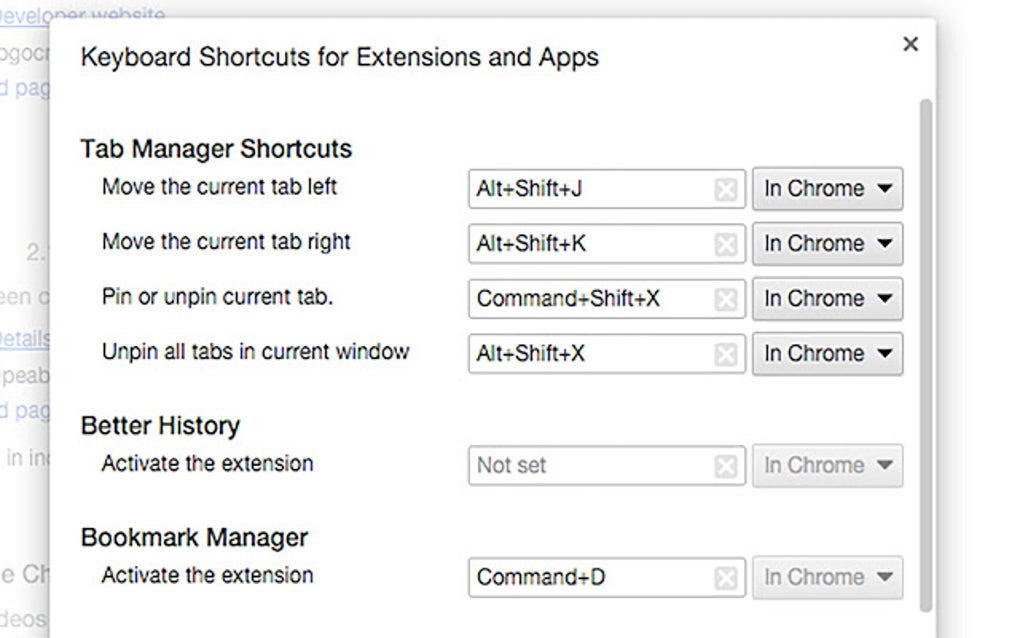
Task: Dismiss the Keyboard Shortcuts dialog
Action: (910, 44)
